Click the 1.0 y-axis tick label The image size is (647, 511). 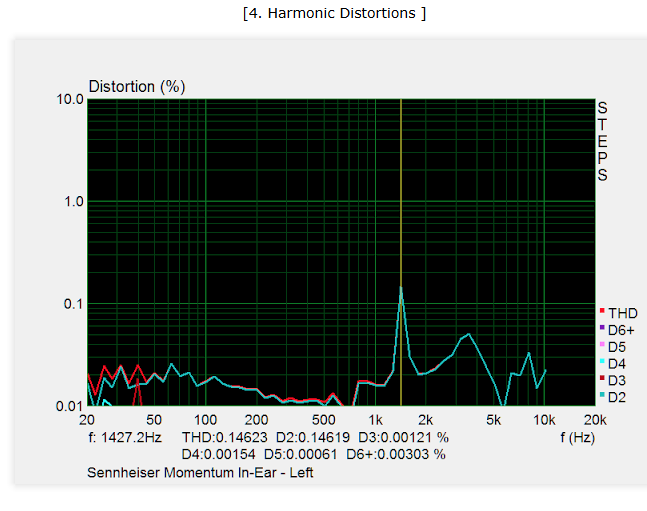coord(74,201)
